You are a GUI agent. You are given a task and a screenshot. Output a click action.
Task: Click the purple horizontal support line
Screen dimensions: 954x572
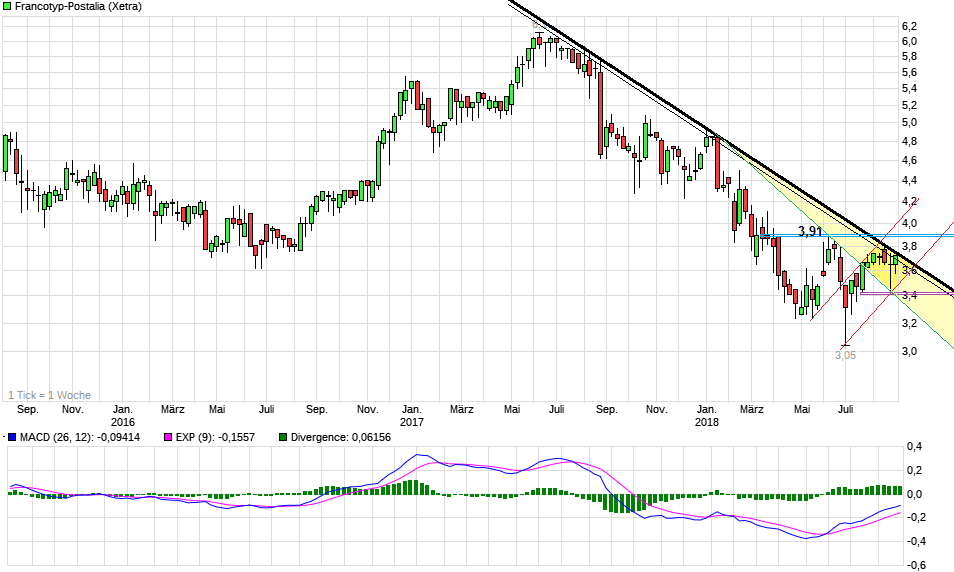click(907, 293)
